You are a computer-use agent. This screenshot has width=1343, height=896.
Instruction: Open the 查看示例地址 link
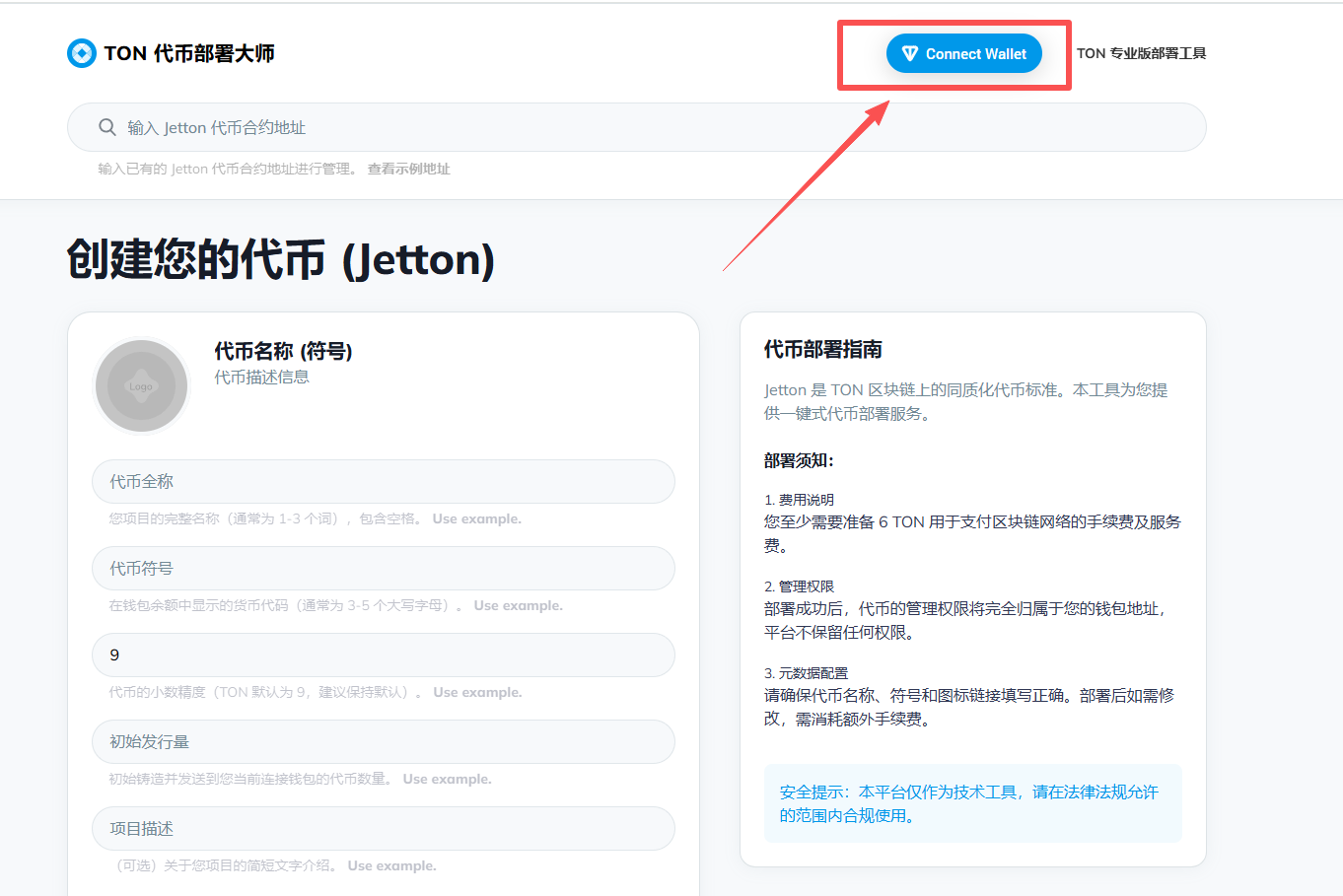tap(408, 170)
